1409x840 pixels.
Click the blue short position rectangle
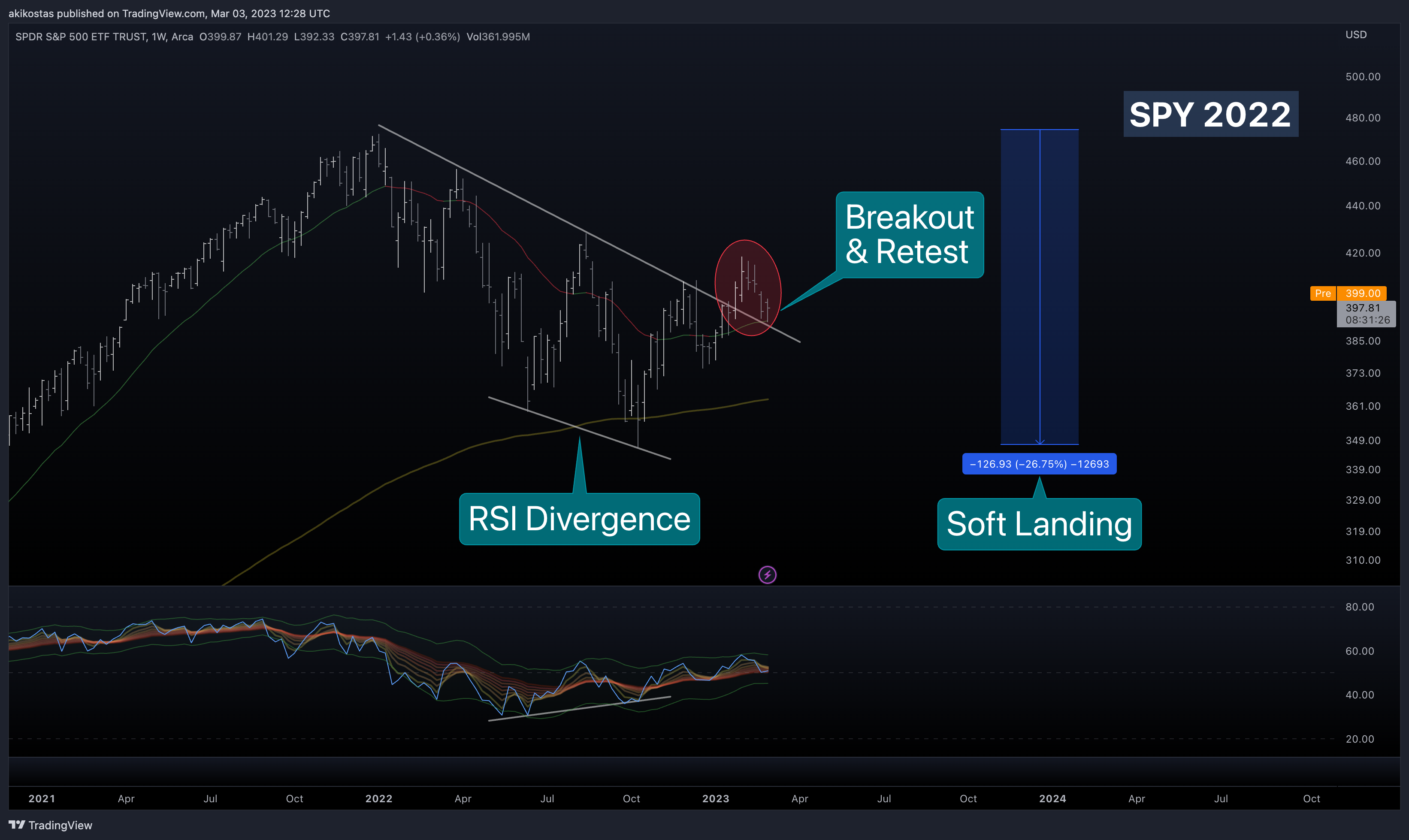pos(1039,287)
